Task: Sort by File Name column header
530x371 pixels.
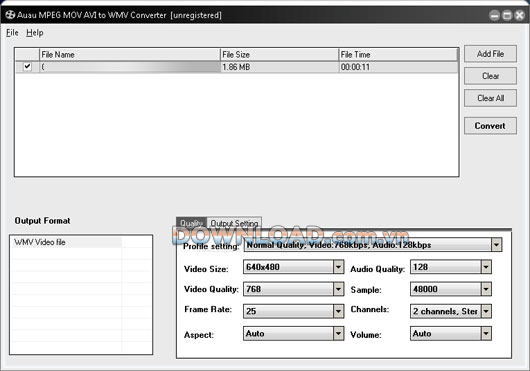Action: pyautogui.click(x=130, y=54)
